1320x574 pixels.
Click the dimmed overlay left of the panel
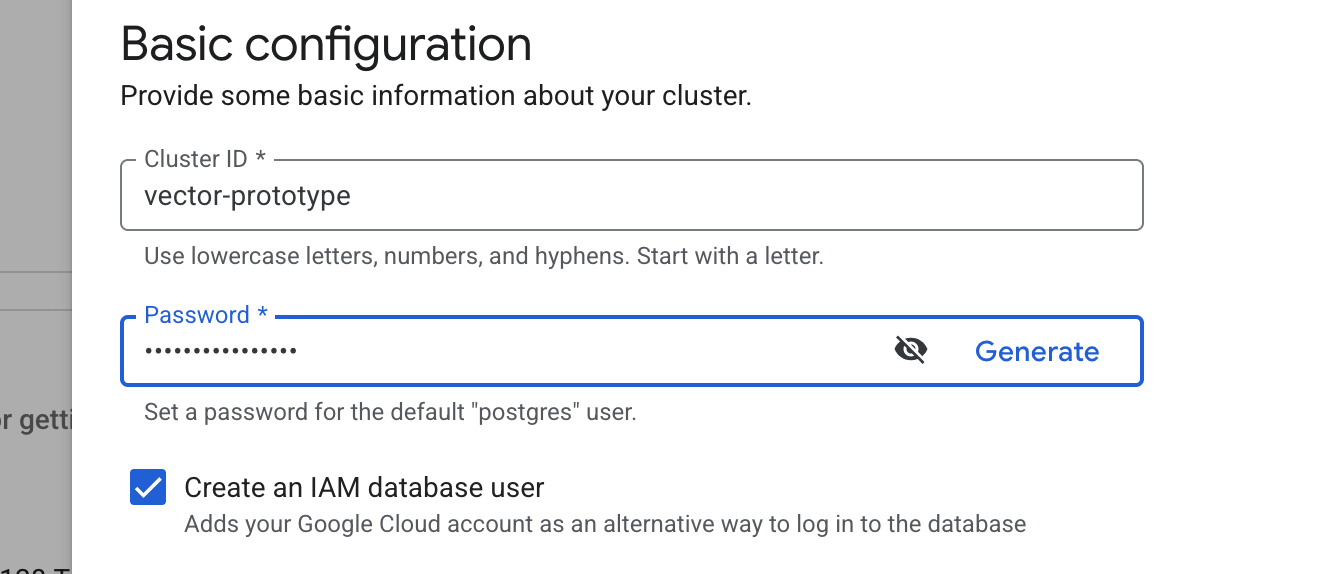(35, 150)
